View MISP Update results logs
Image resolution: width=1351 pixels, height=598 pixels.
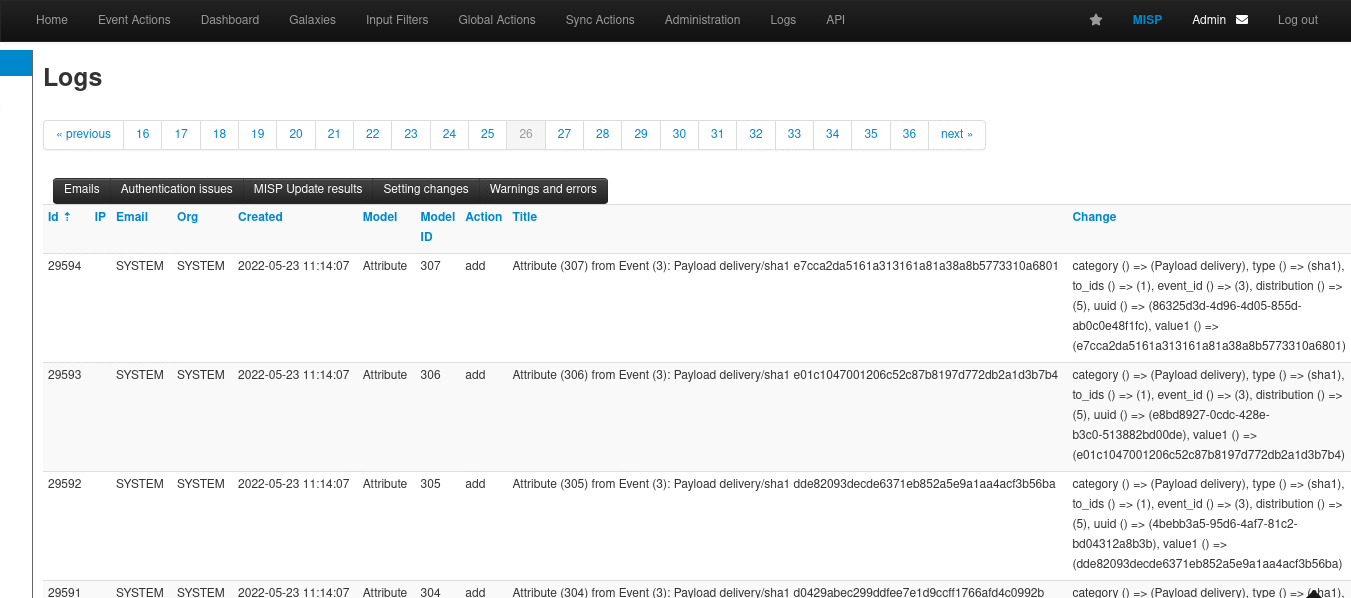pyautogui.click(x=307, y=190)
